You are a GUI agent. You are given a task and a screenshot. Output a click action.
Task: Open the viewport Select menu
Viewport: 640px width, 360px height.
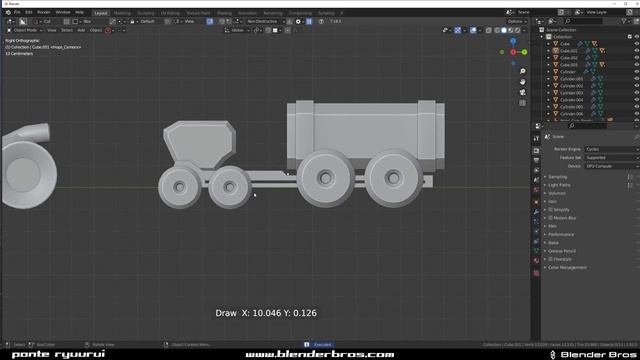67,30
